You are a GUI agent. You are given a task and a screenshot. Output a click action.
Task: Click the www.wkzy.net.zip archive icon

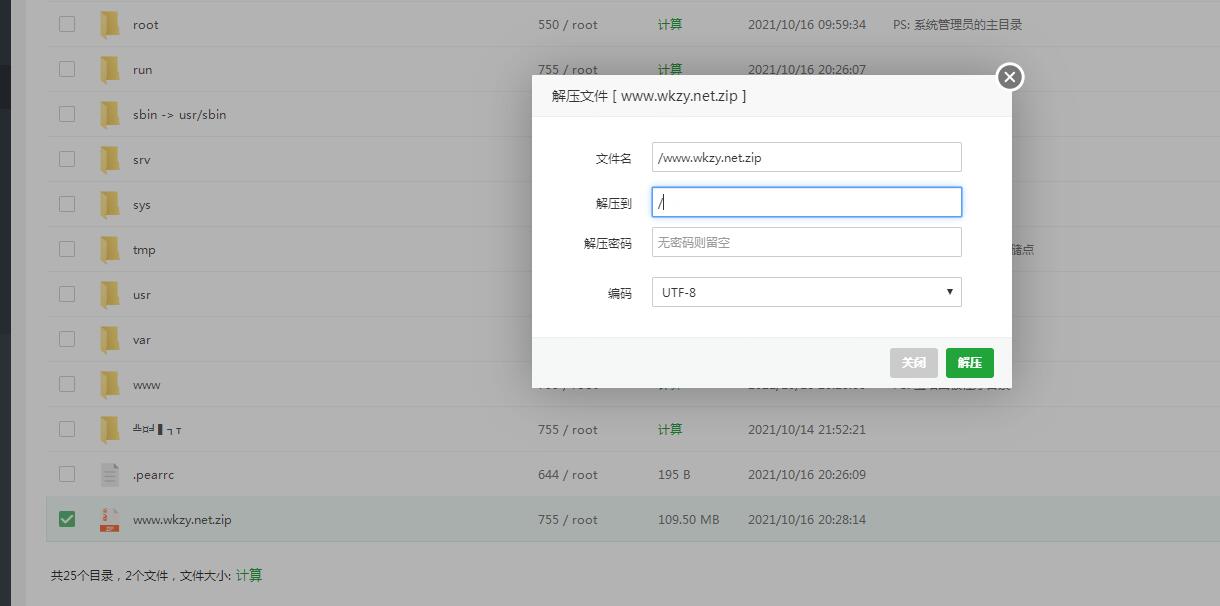coord(110,520)
